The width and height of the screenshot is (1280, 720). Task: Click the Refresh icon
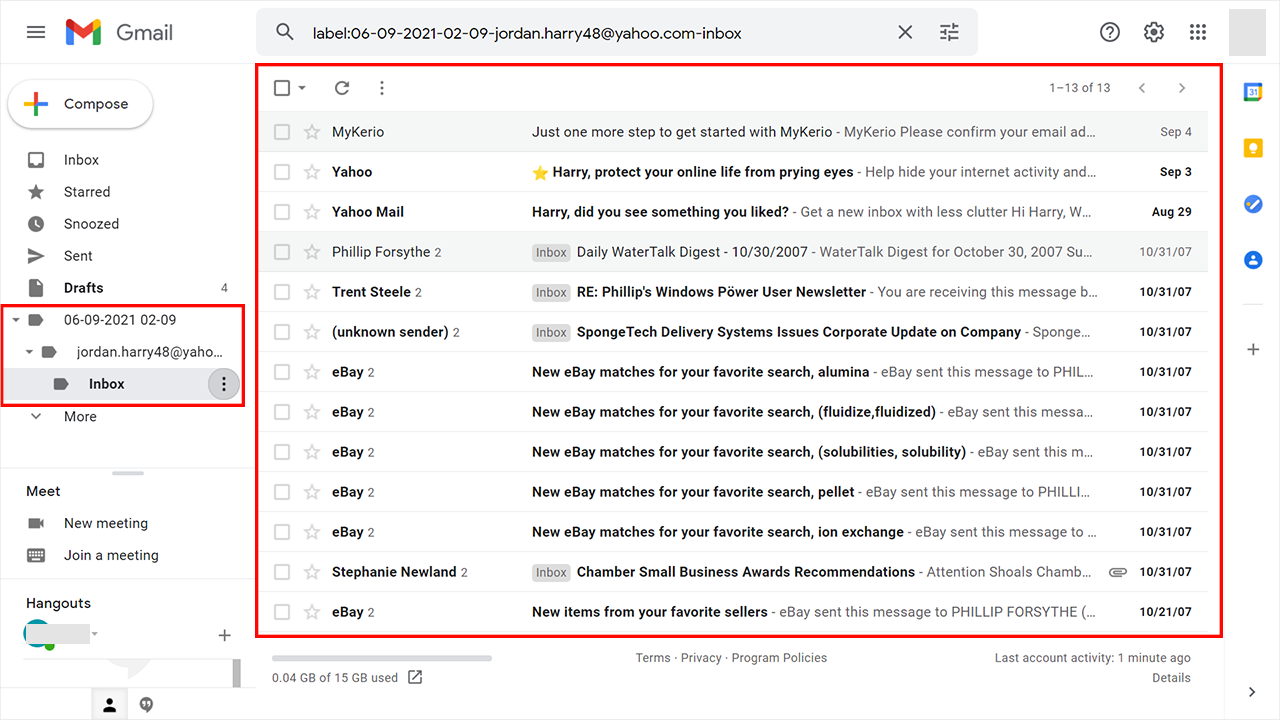[x=342, y=88]
